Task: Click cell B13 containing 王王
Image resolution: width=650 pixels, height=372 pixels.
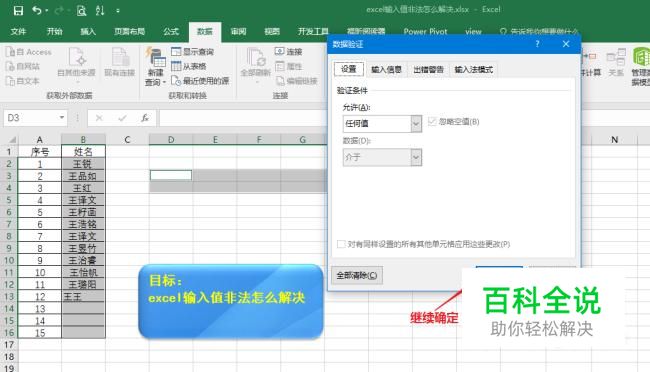Action: pos(83,297)
